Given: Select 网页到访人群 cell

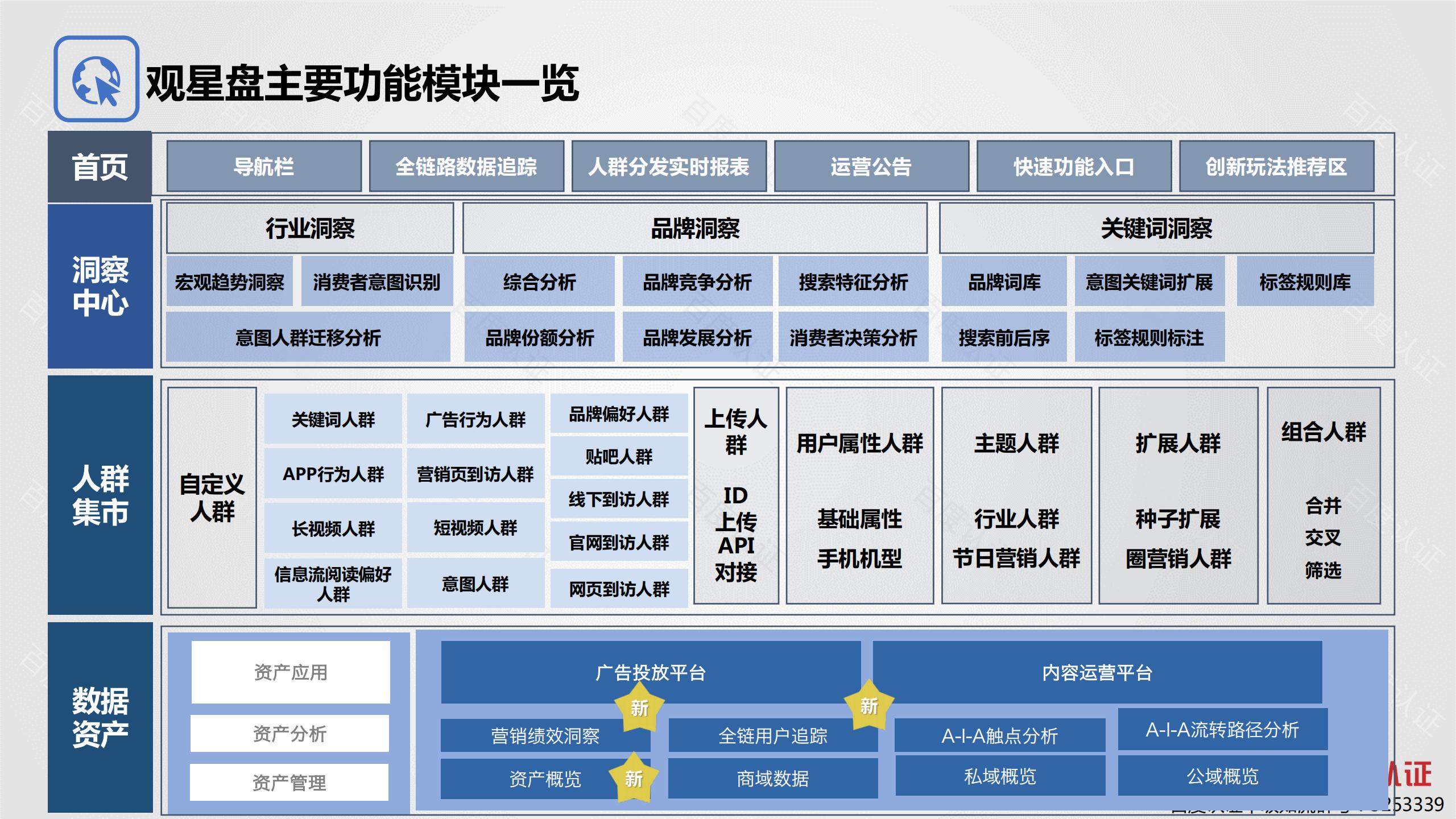Looking at the screenshot, I should (x=619, y=589).
